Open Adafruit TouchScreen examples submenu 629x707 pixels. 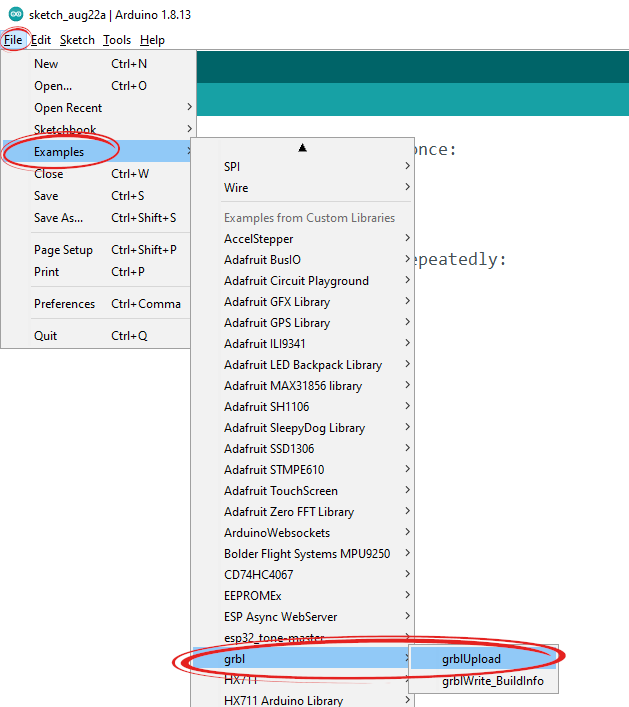click(303, 491)
